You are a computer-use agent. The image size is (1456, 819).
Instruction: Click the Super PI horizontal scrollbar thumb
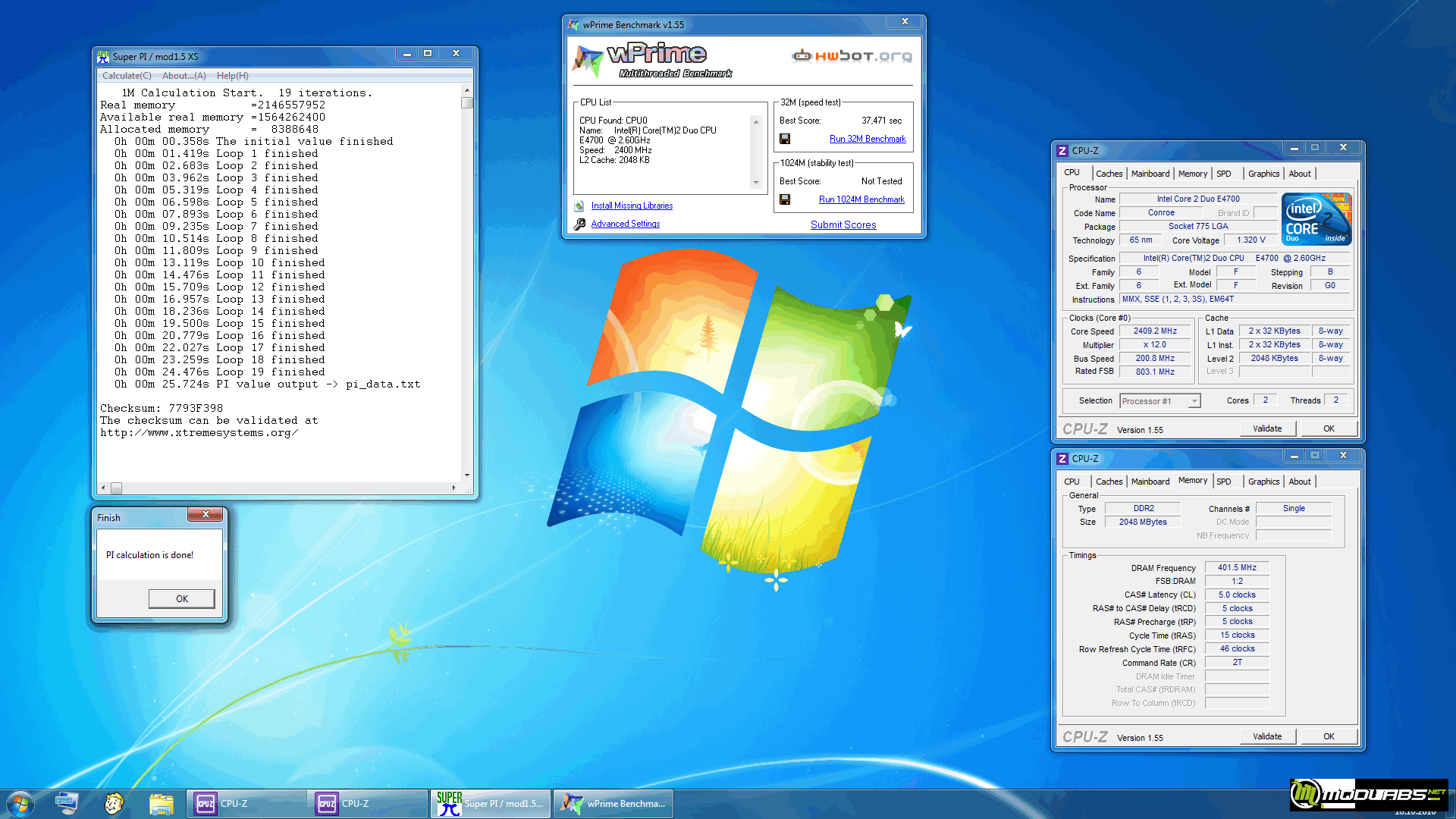pyautogui.click(x=116, y=488)
